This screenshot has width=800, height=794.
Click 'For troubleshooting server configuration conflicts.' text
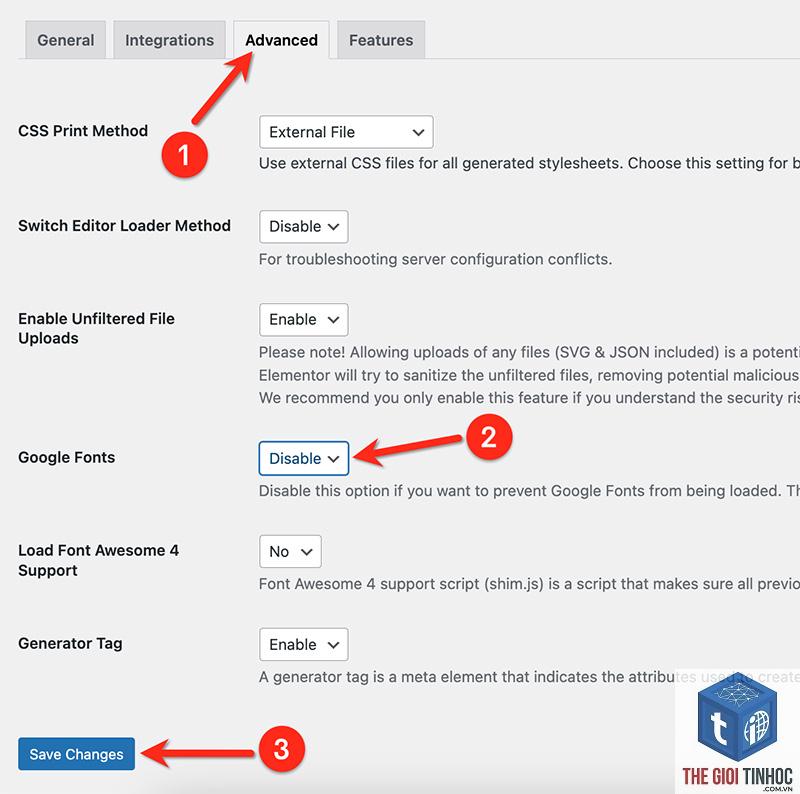coord(435,259)
